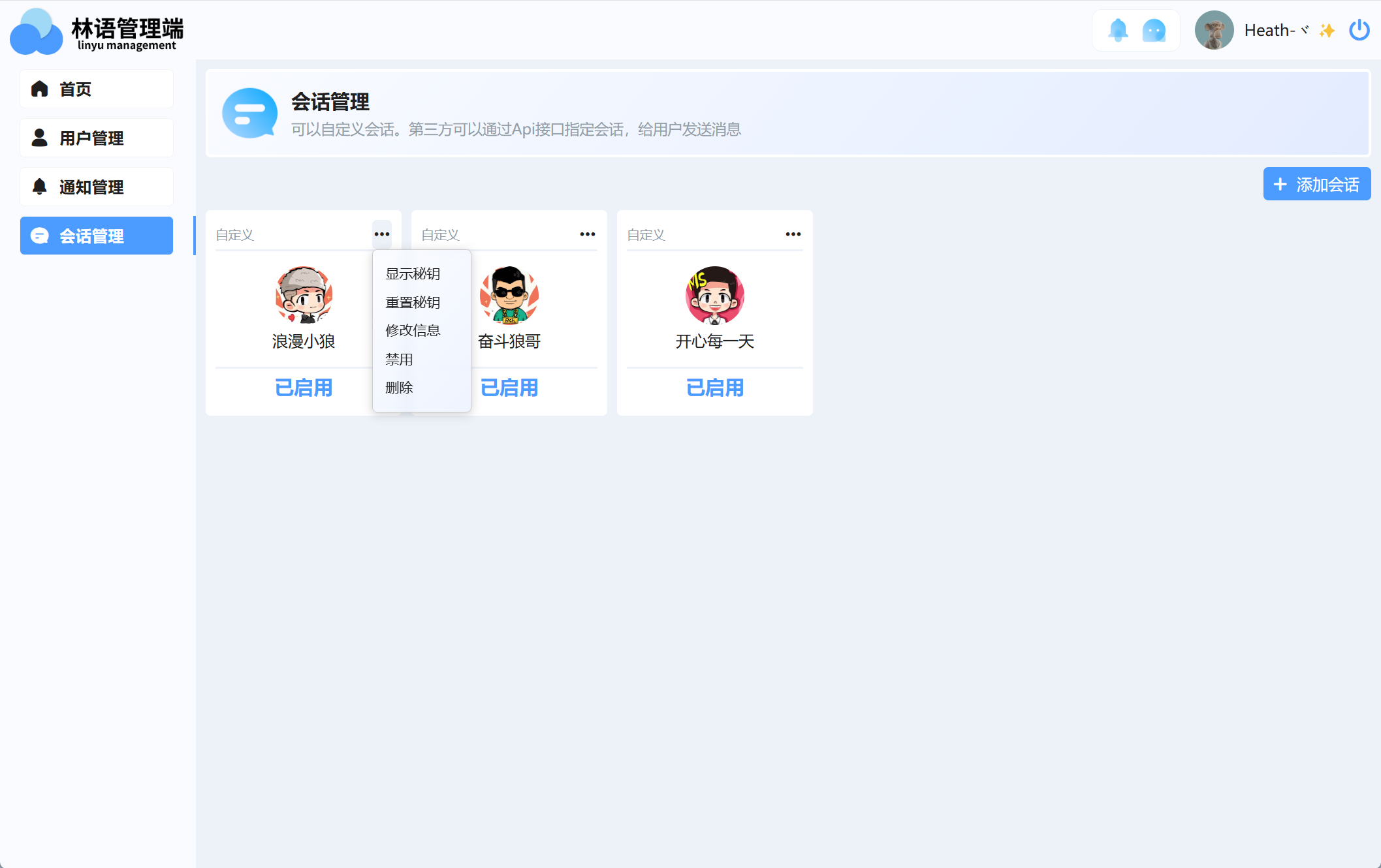1381x868 pixels.
Task: Choose 显示秘钥 from the dropdown menu
Action: pos(413,273)
